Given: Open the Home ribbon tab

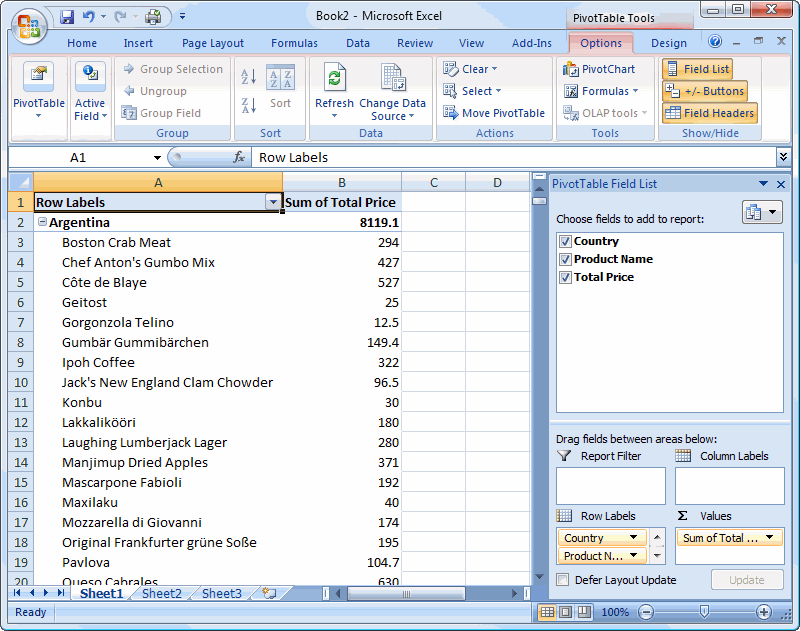Looking at the screenshot, I should click(x=82, y=43).
